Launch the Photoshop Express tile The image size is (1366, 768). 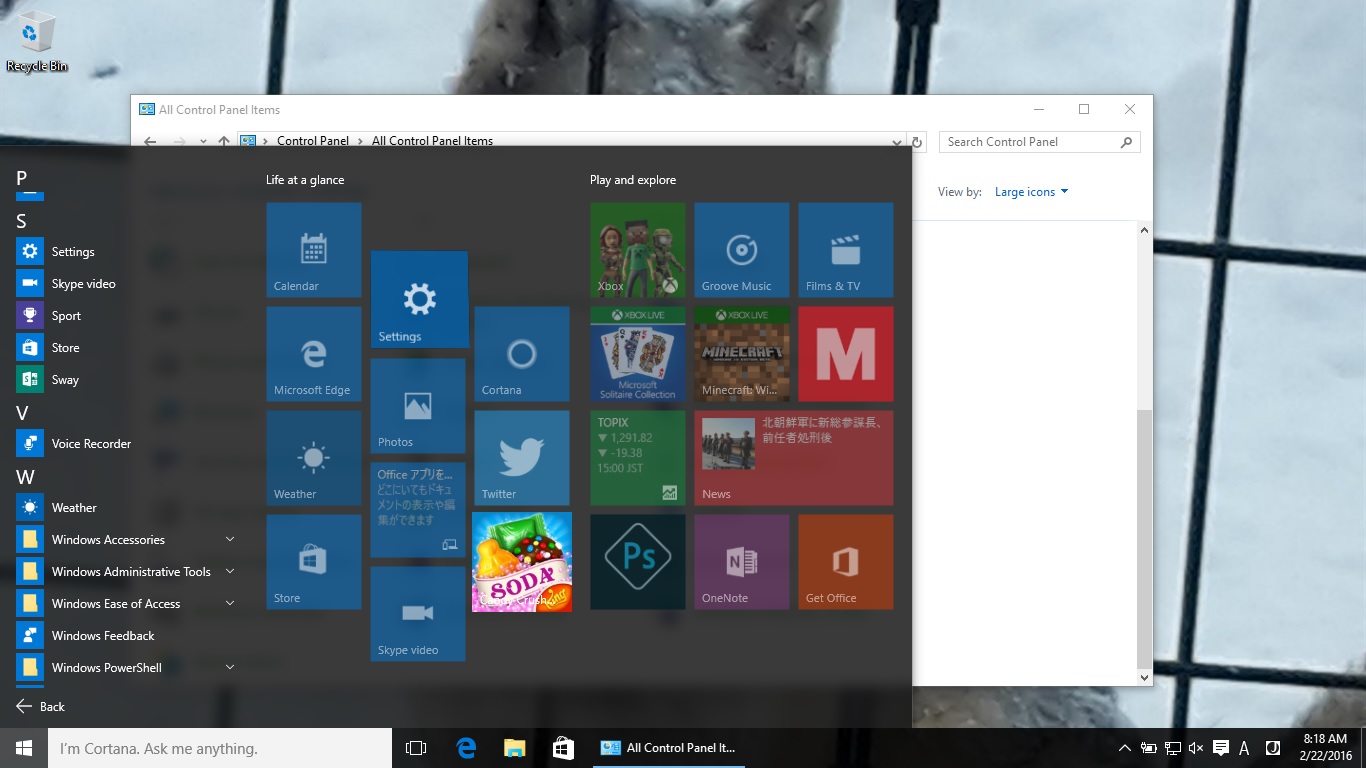638,562
